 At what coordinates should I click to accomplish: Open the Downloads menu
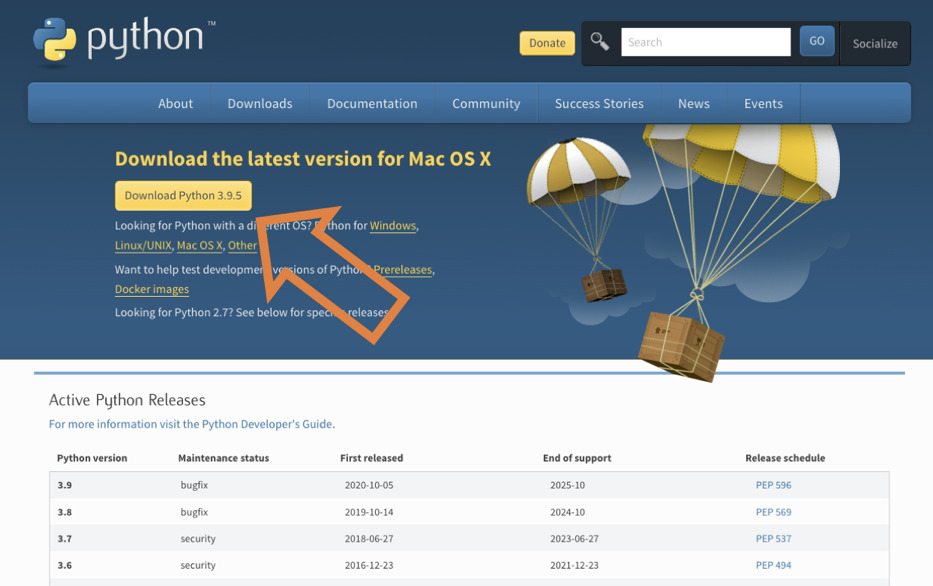[260, 104]
